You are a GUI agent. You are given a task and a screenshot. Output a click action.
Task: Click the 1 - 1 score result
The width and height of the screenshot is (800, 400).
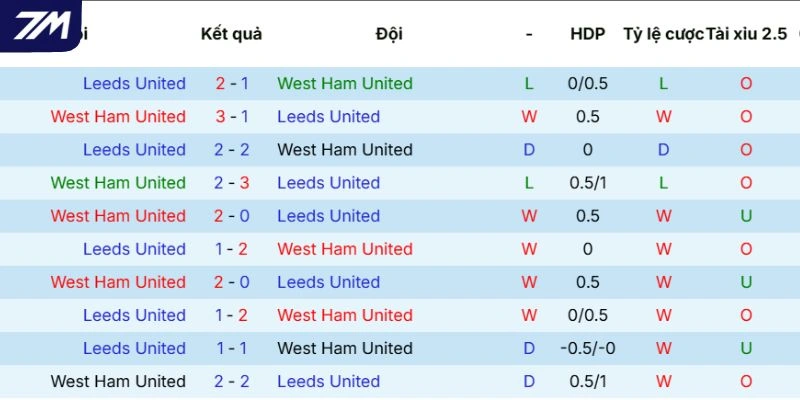[x=232, y=348]
